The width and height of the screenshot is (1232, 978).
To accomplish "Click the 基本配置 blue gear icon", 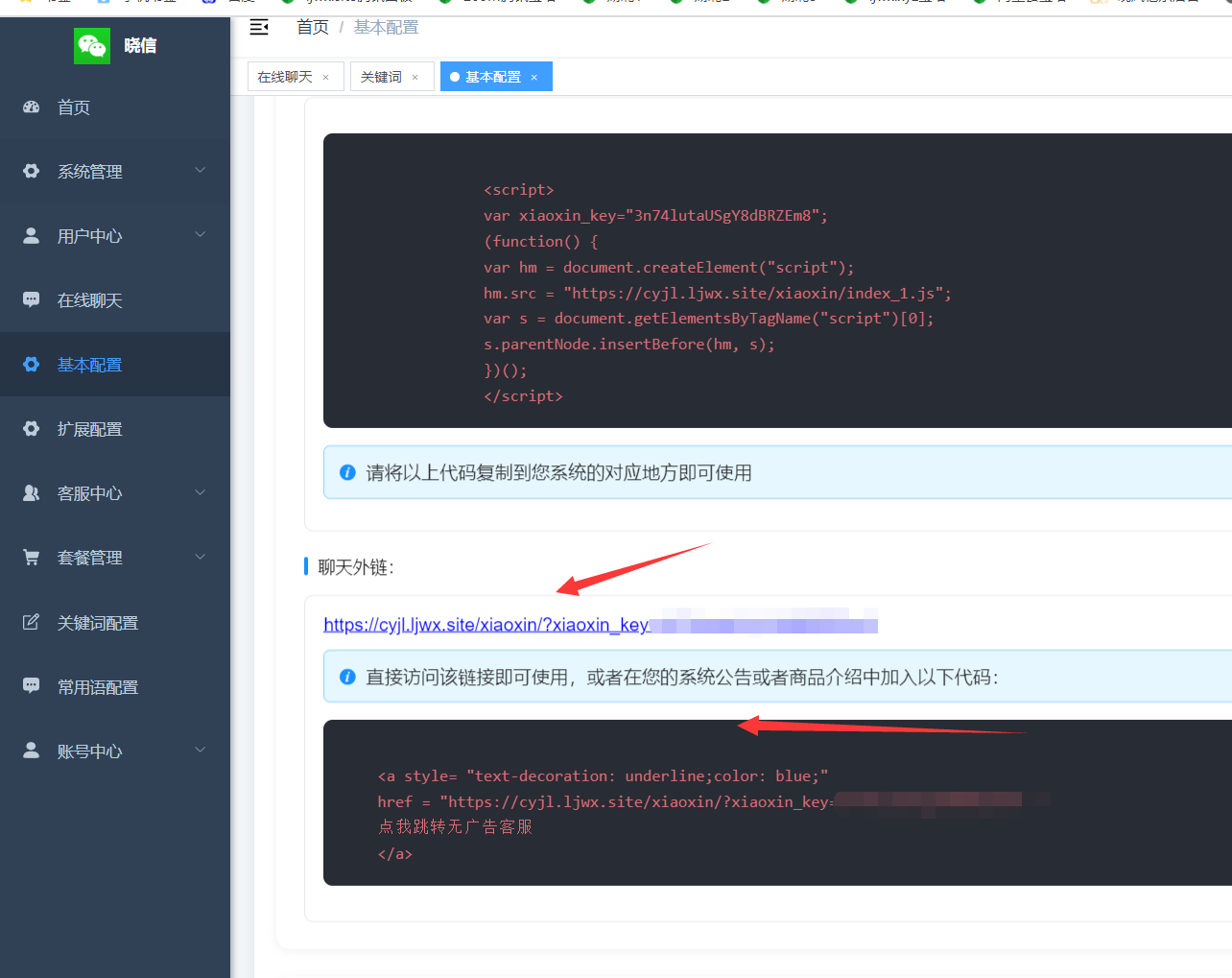I will tap(31, 364).
